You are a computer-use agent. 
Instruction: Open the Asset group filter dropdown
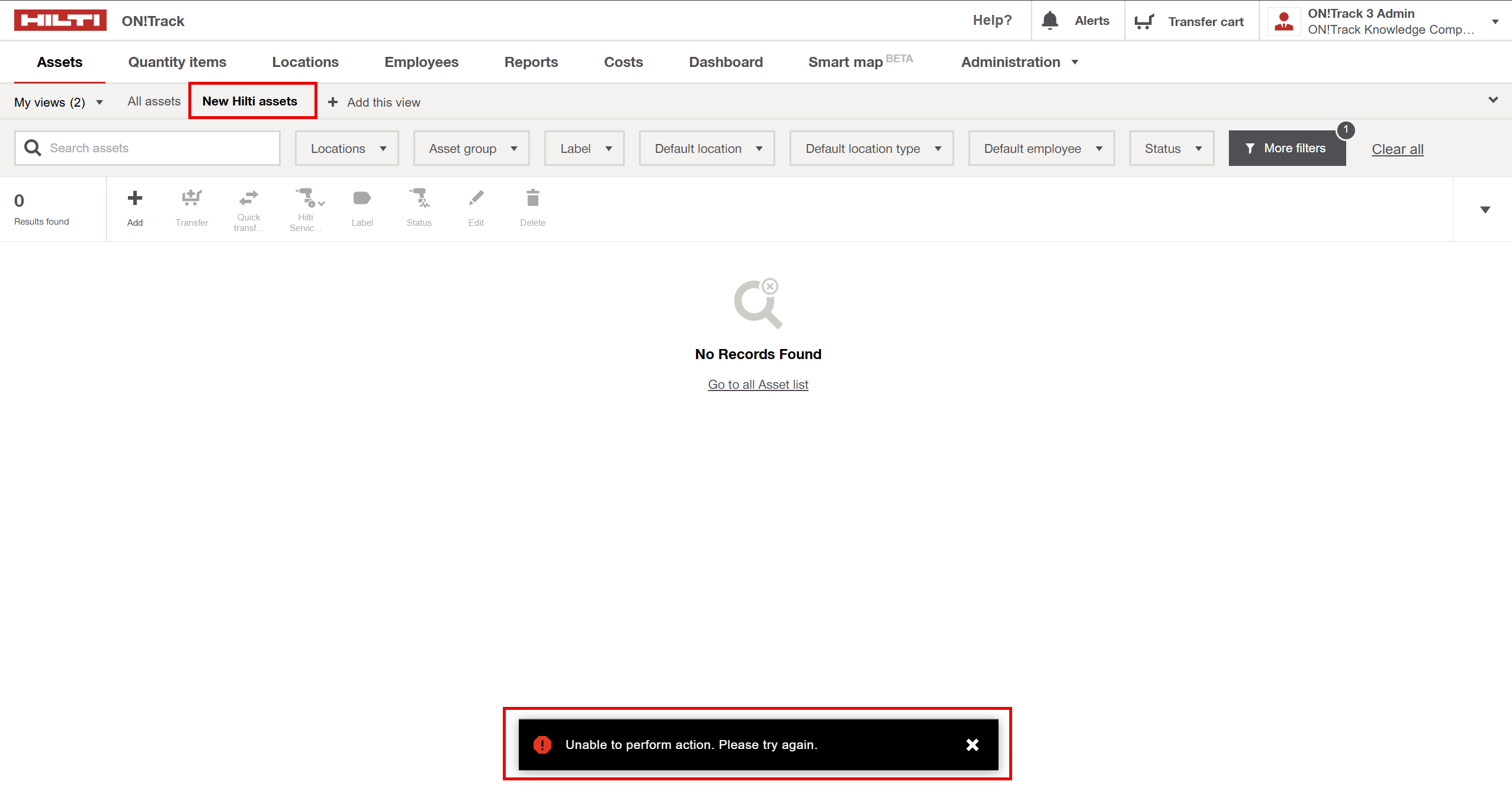[471, 149]
